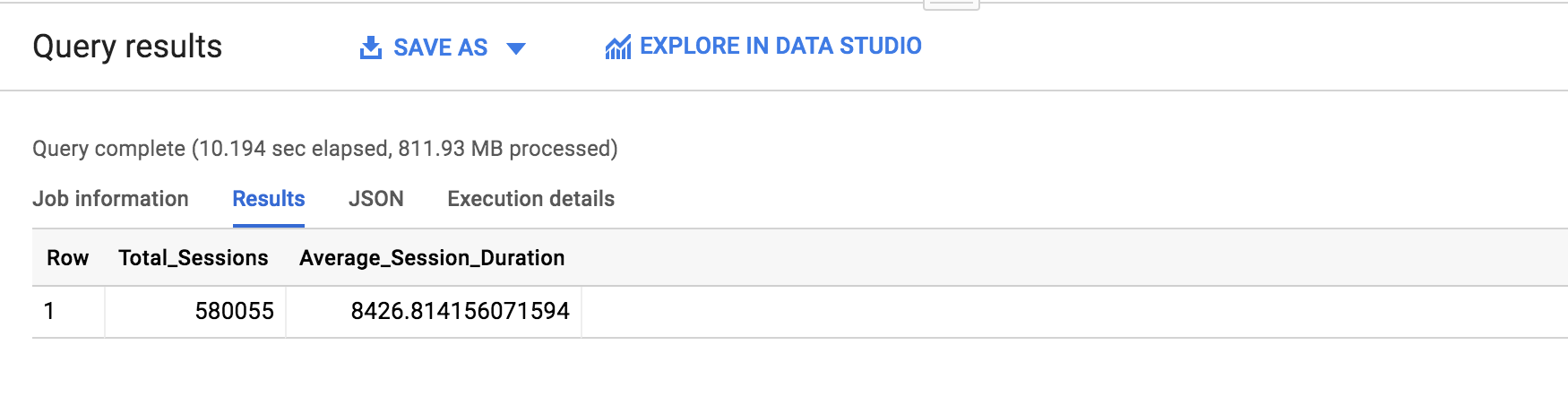Switch to the Job information tab
Image resolution: width=1568 pixels, height=414 pixels.
110,199
